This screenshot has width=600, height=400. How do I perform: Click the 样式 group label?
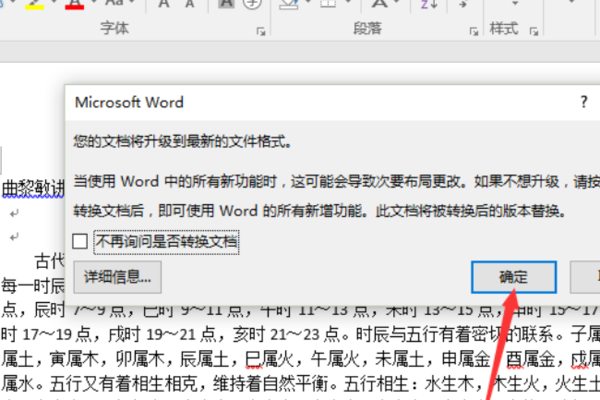tap(504, 28)
